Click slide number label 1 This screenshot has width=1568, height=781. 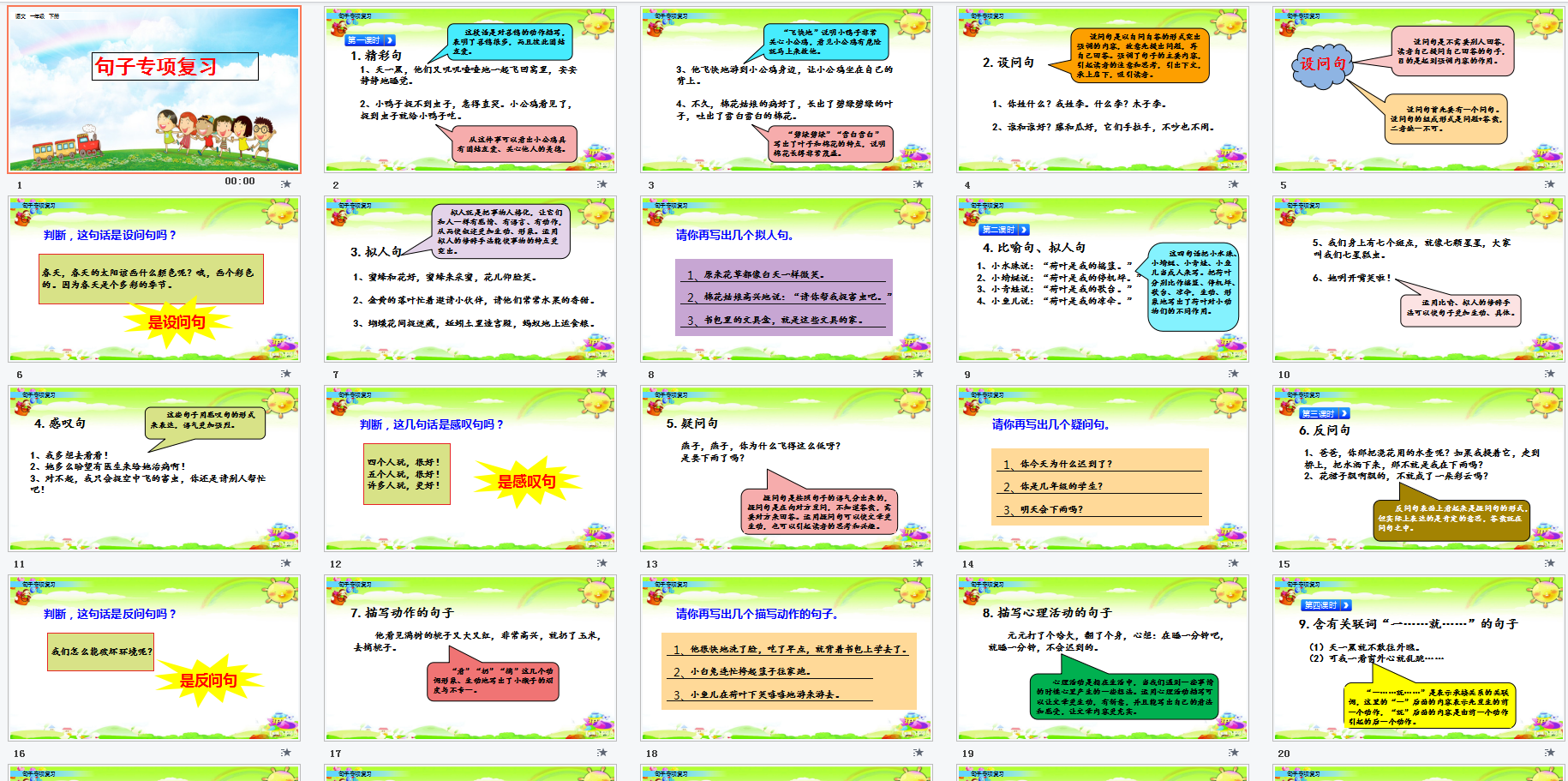click(20, 185)
